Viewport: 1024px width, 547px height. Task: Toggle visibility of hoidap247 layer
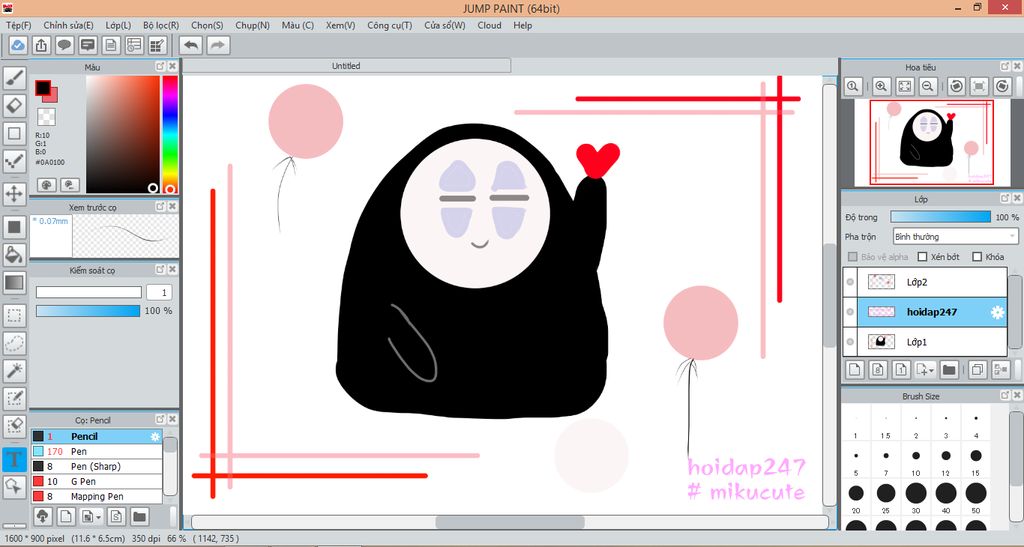tap(850, 312)
